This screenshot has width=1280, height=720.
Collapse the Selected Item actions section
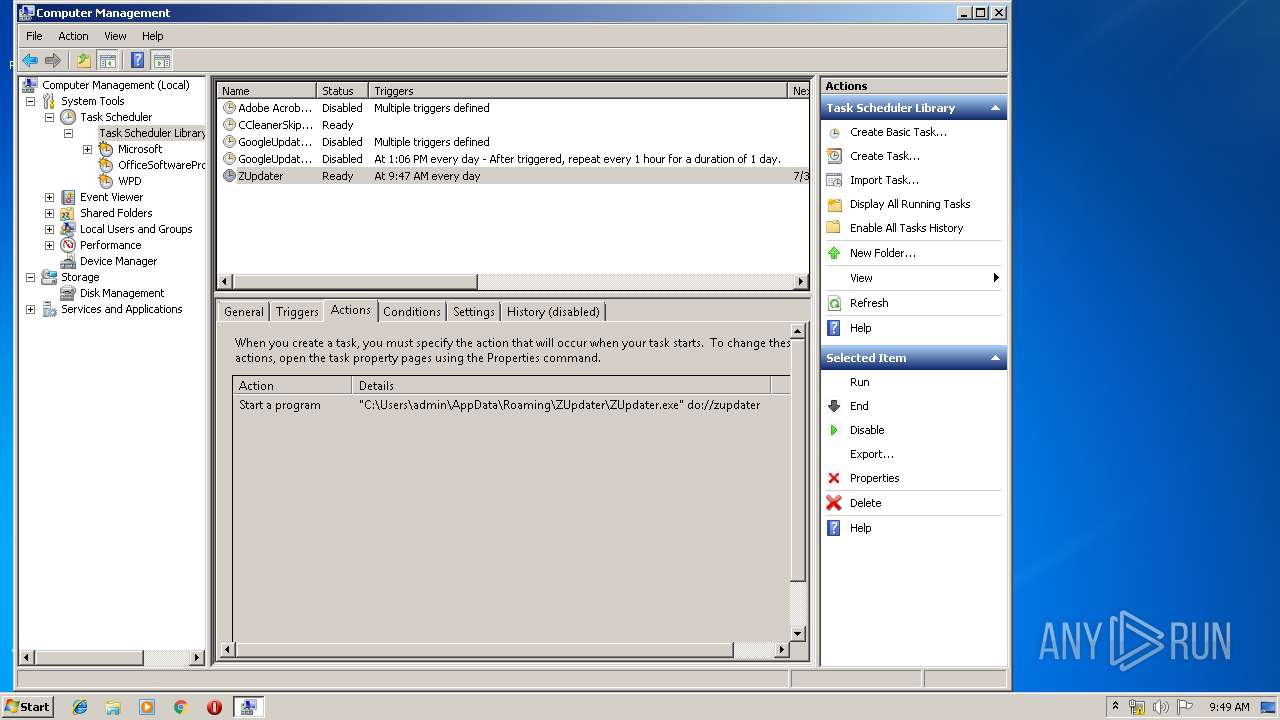[995, 358]
